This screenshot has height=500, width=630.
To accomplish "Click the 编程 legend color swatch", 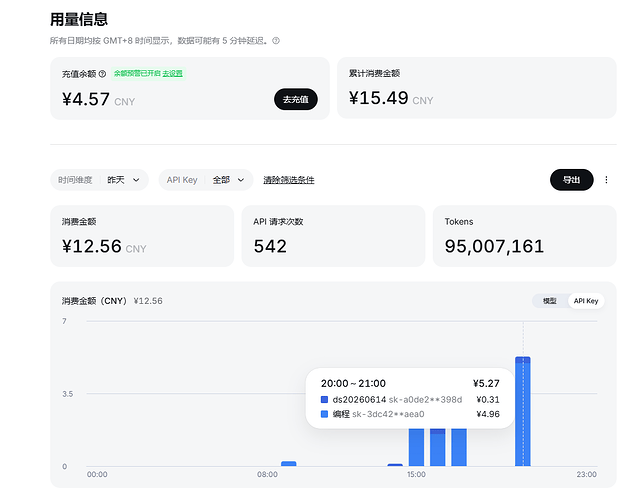I will tap(324, 414).
